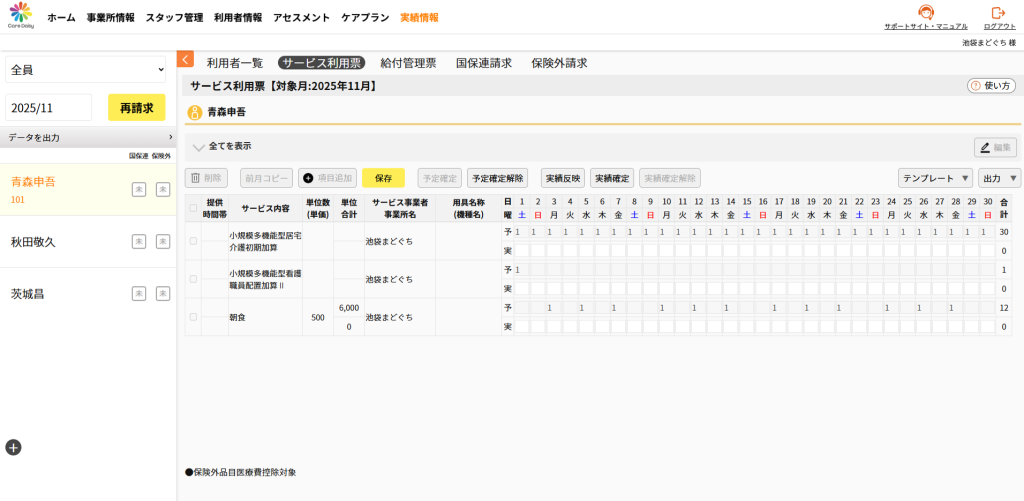Click the 削除 trash button
Screen dimensions: 1024x501
206,178
